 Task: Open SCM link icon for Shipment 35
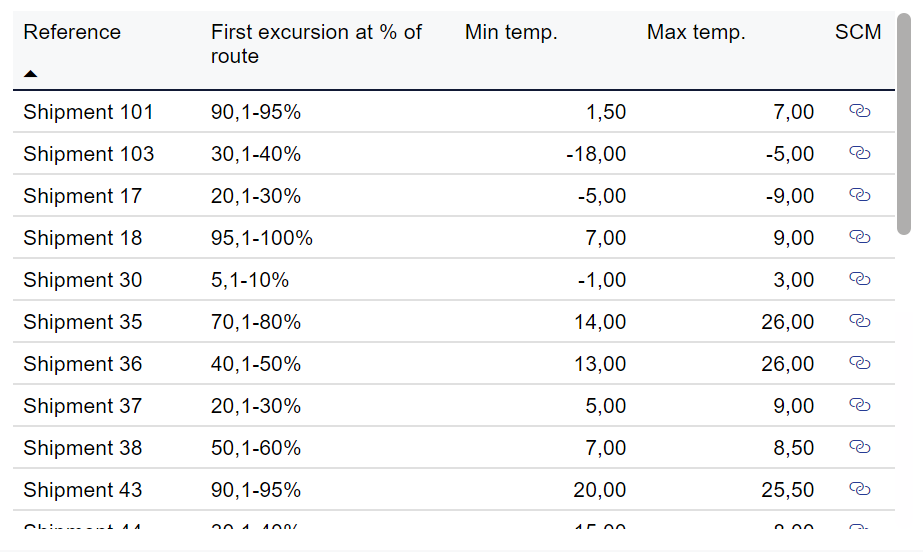point(859,321)
